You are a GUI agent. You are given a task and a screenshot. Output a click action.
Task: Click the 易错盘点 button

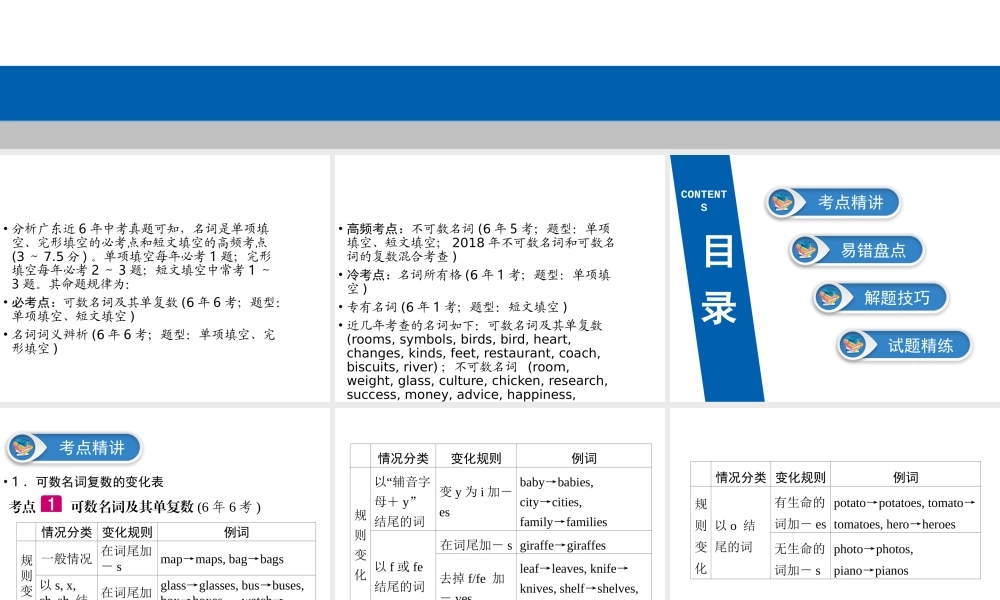[857, 250]
